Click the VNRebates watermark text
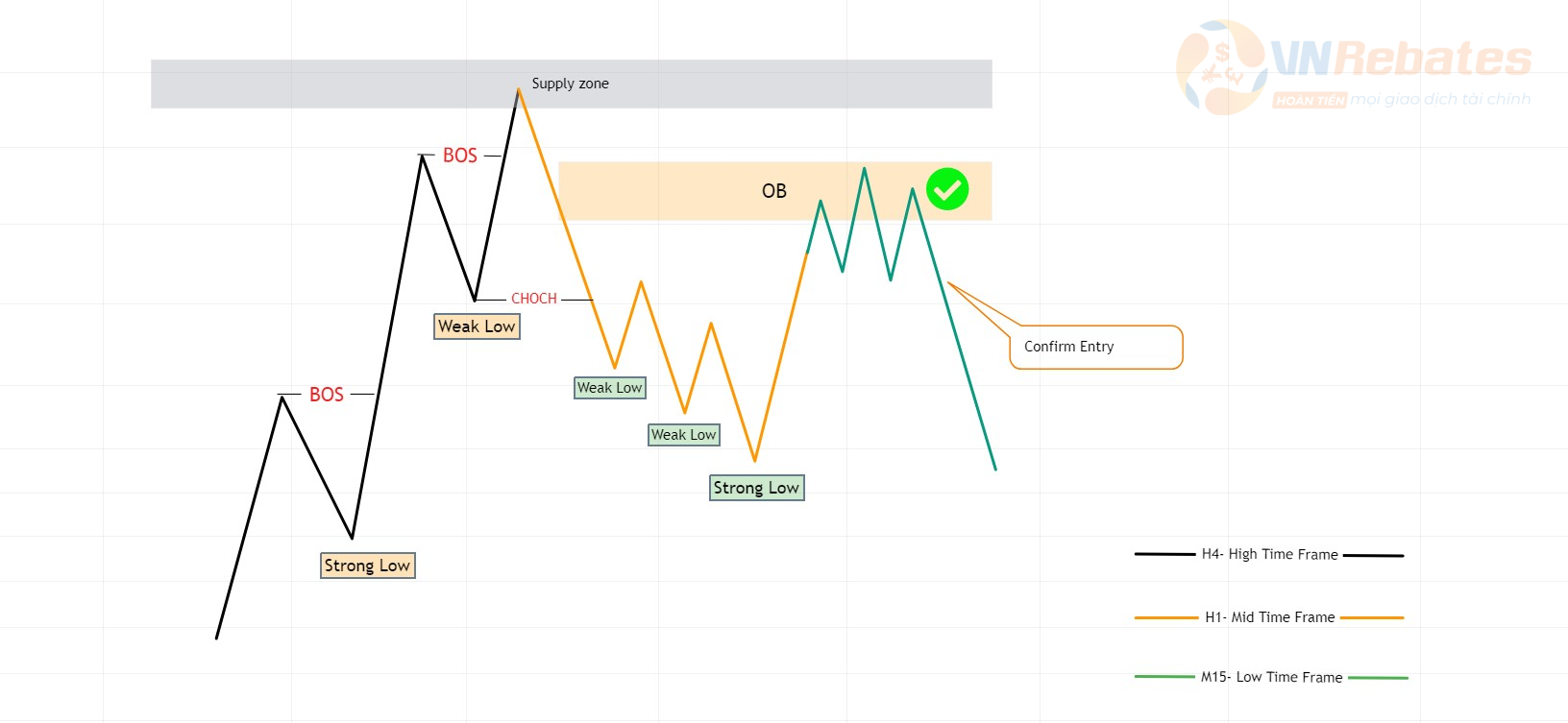The width and height of the screenshot is (1568, 723). 1401,59
